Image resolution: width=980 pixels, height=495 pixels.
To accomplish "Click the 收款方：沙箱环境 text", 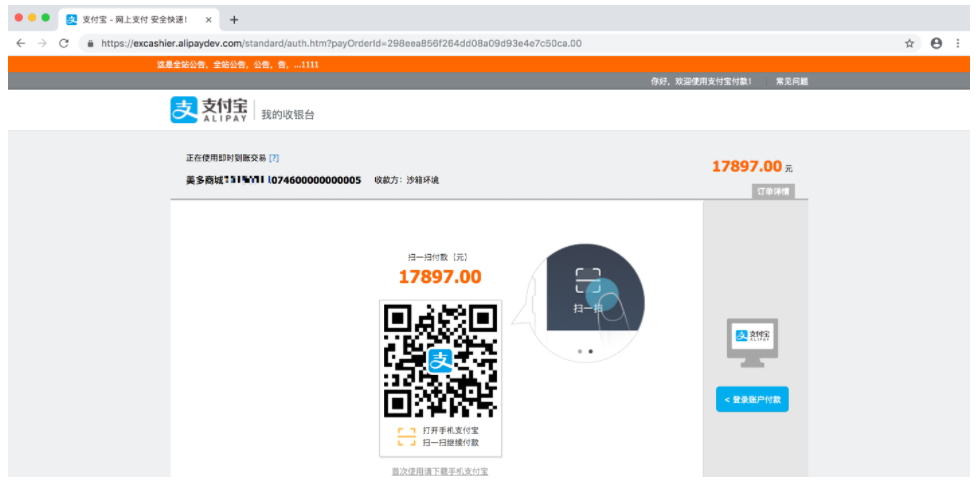I will point(406,180).
